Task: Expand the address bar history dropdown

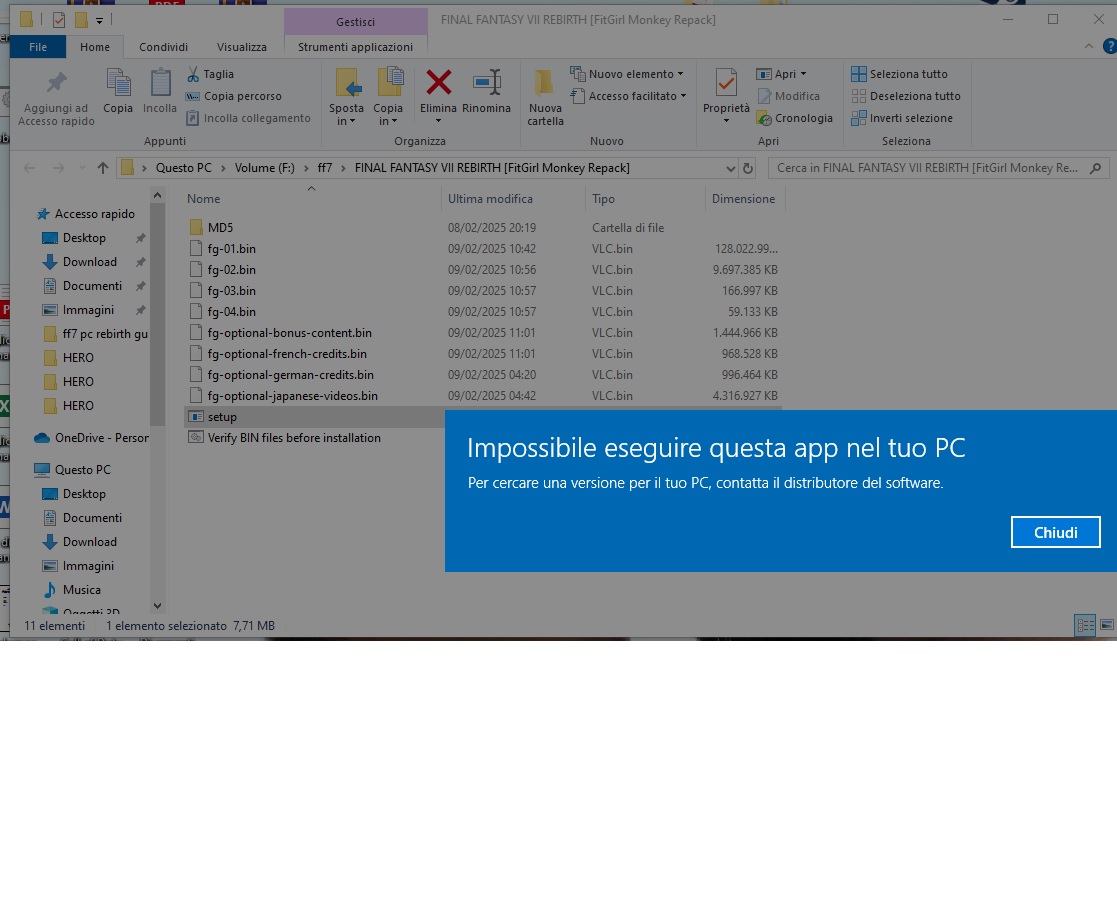Action: [x=730, y=169]
